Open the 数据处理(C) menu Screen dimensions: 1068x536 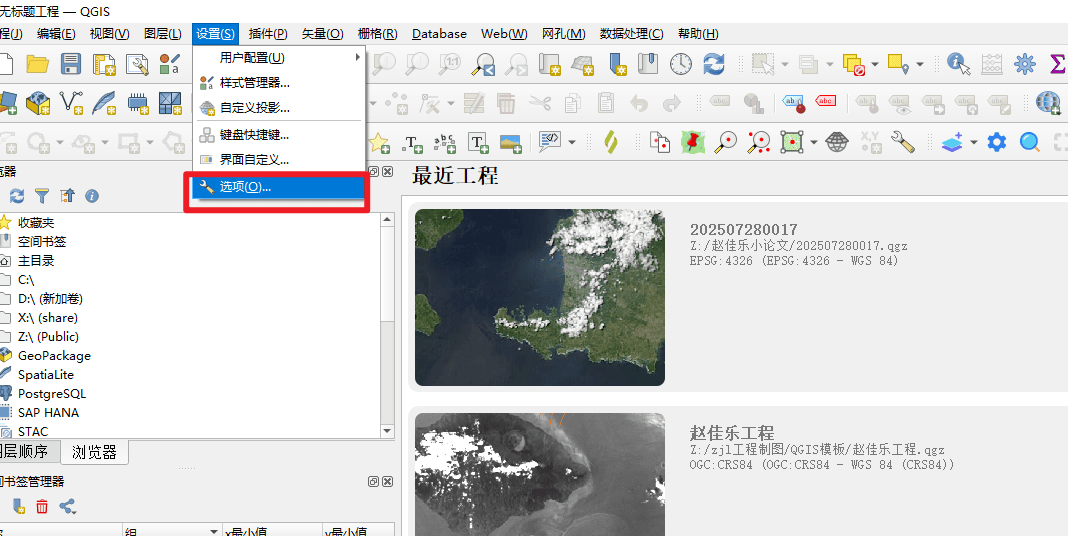631,33
